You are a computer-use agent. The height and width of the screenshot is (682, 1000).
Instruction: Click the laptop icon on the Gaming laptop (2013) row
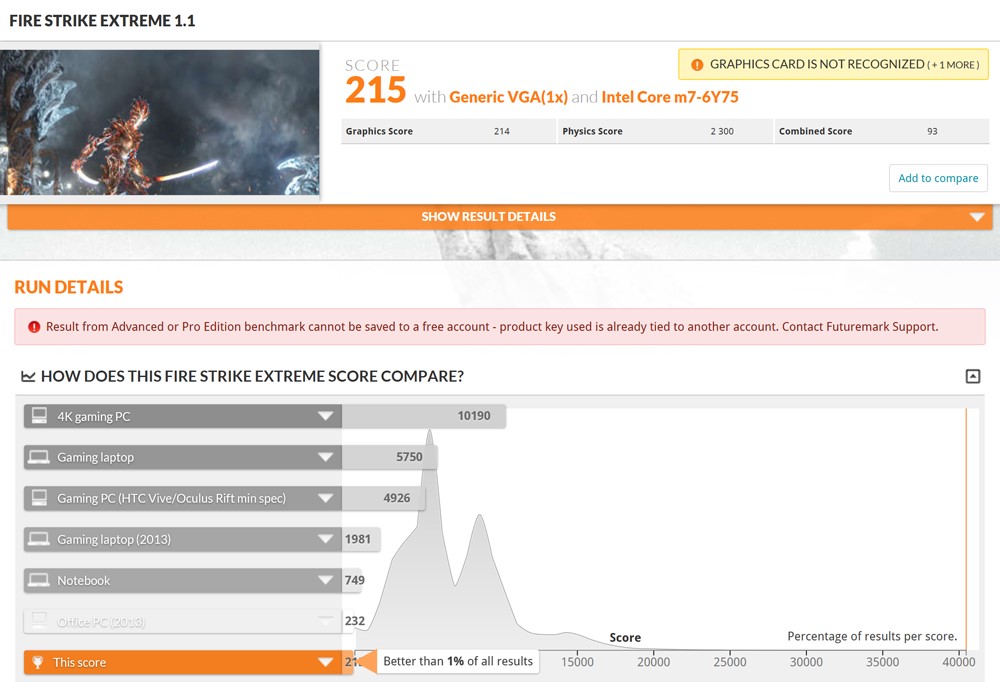pyautogui.click(x=39, y=539)
